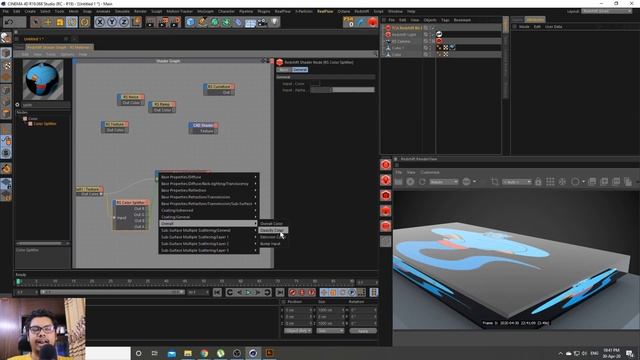Go to the end of the timeline
Viewport: 640px width, 360px height.
(x=280, y=292)
